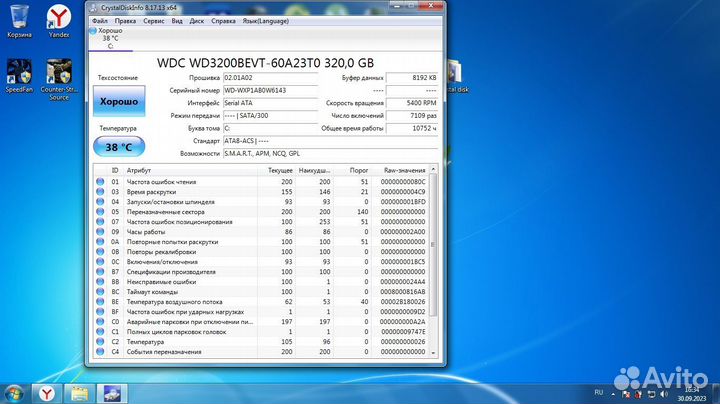Screen dimensions: 720x404
Task: Open Yandex browser from the taskbar
Action: point(46,393)
